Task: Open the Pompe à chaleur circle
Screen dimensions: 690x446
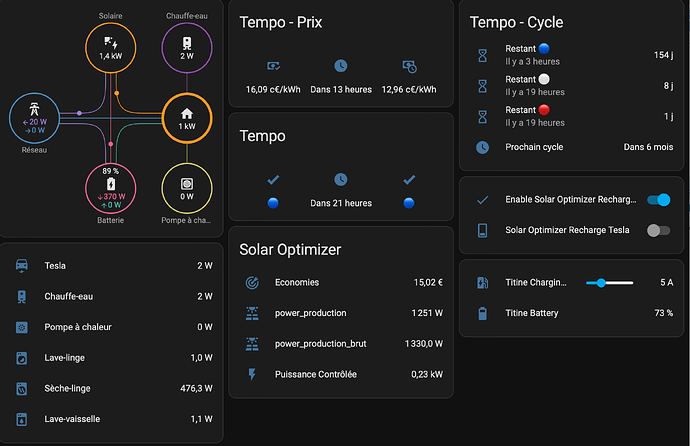Action: point(186,189)
